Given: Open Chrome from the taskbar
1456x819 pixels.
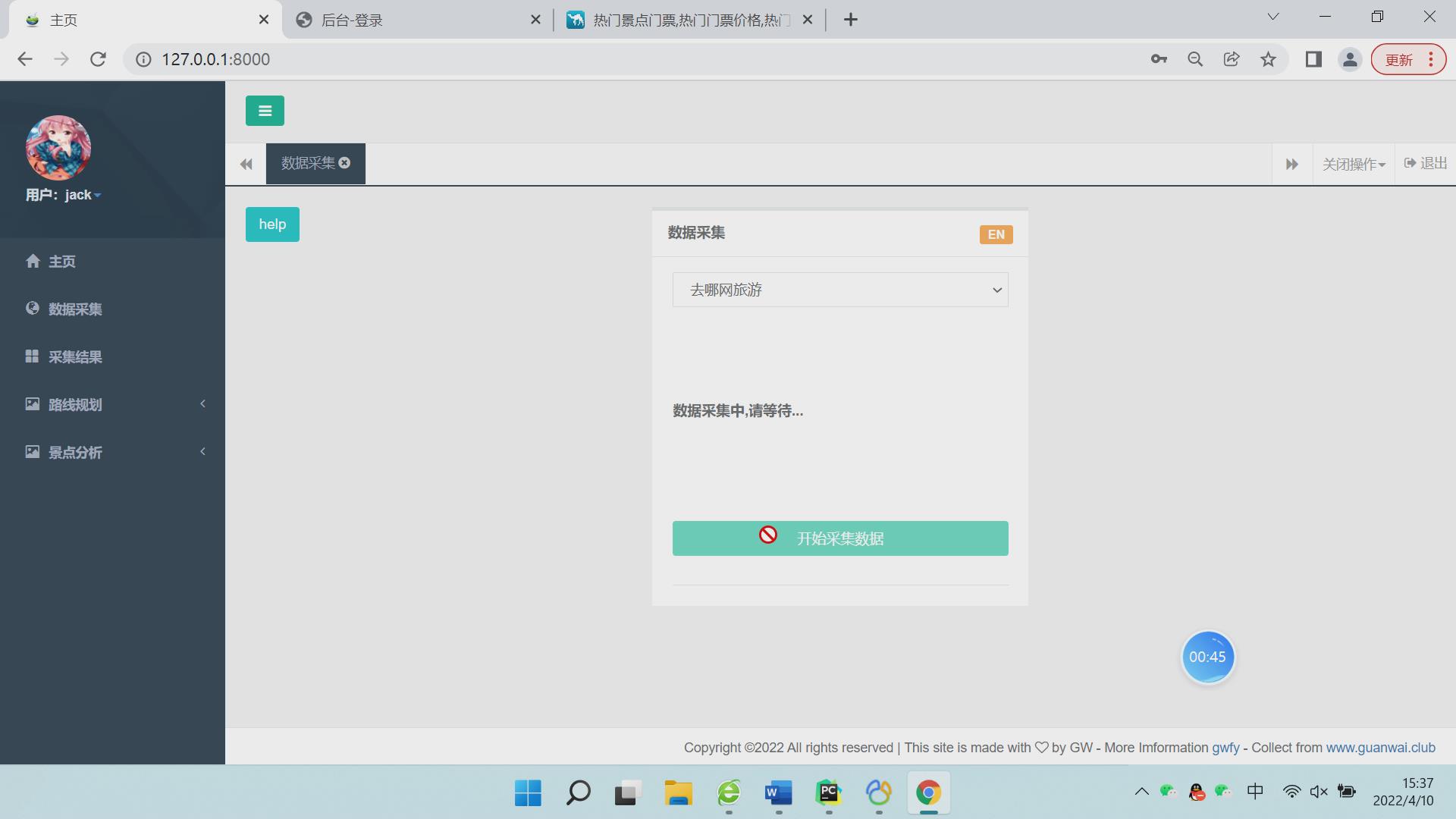Looking at the screenshot, I should click(928, 793).
